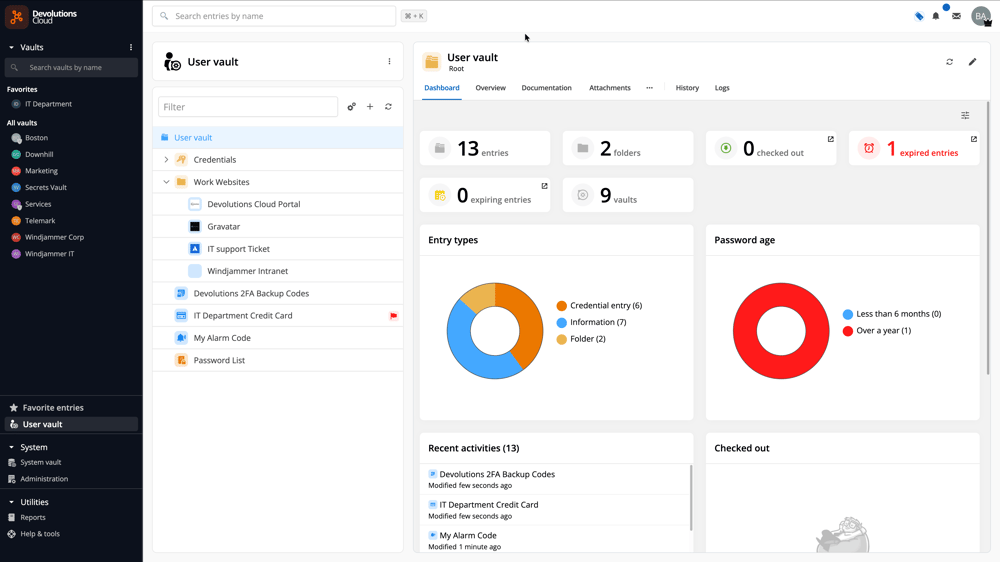Open IT Department favorite vault
1000x562 pixels.
pyautogui.click(x=48, y=104)
